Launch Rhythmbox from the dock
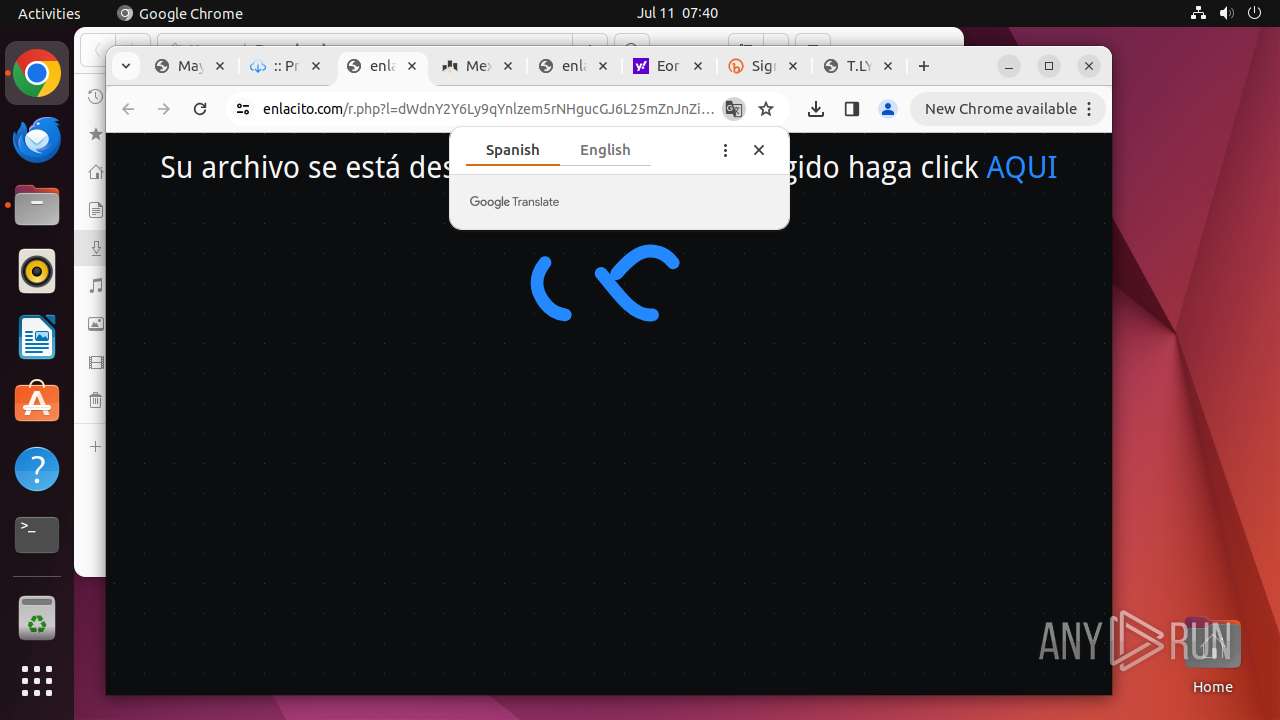This screenshot has height=720, width=1280. pyautogui.click(x=37, y=272)
